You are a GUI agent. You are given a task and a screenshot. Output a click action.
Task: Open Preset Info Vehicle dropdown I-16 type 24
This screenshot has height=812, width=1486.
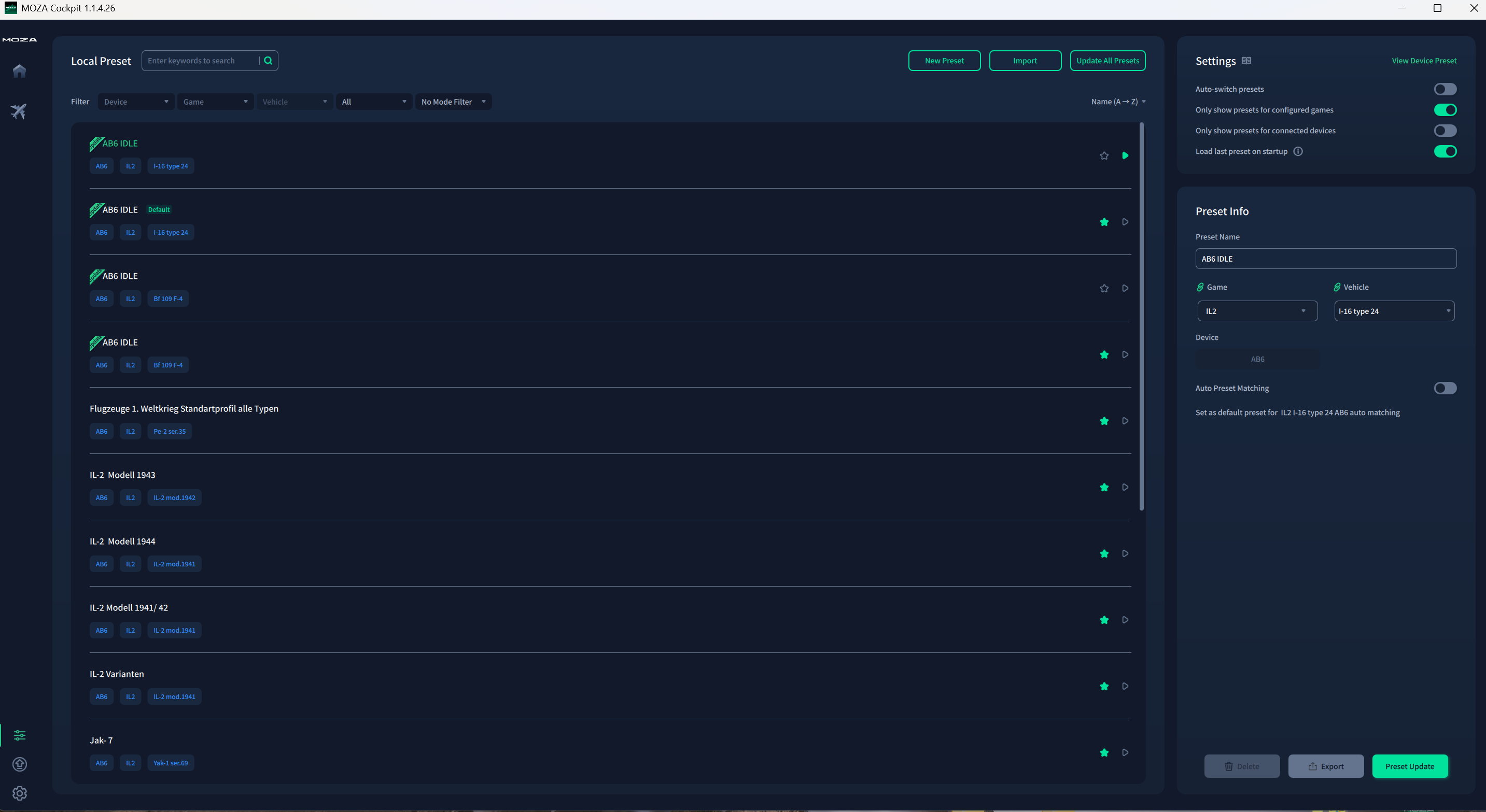pos(1394,311)
